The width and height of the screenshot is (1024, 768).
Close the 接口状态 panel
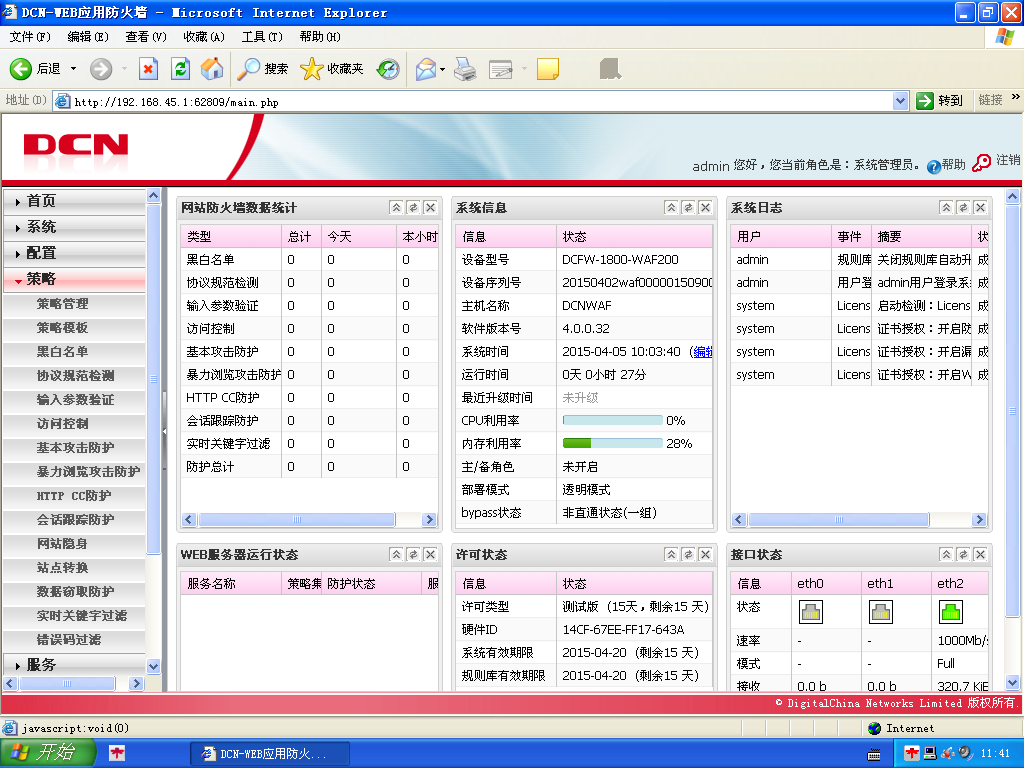pos(980,554)
